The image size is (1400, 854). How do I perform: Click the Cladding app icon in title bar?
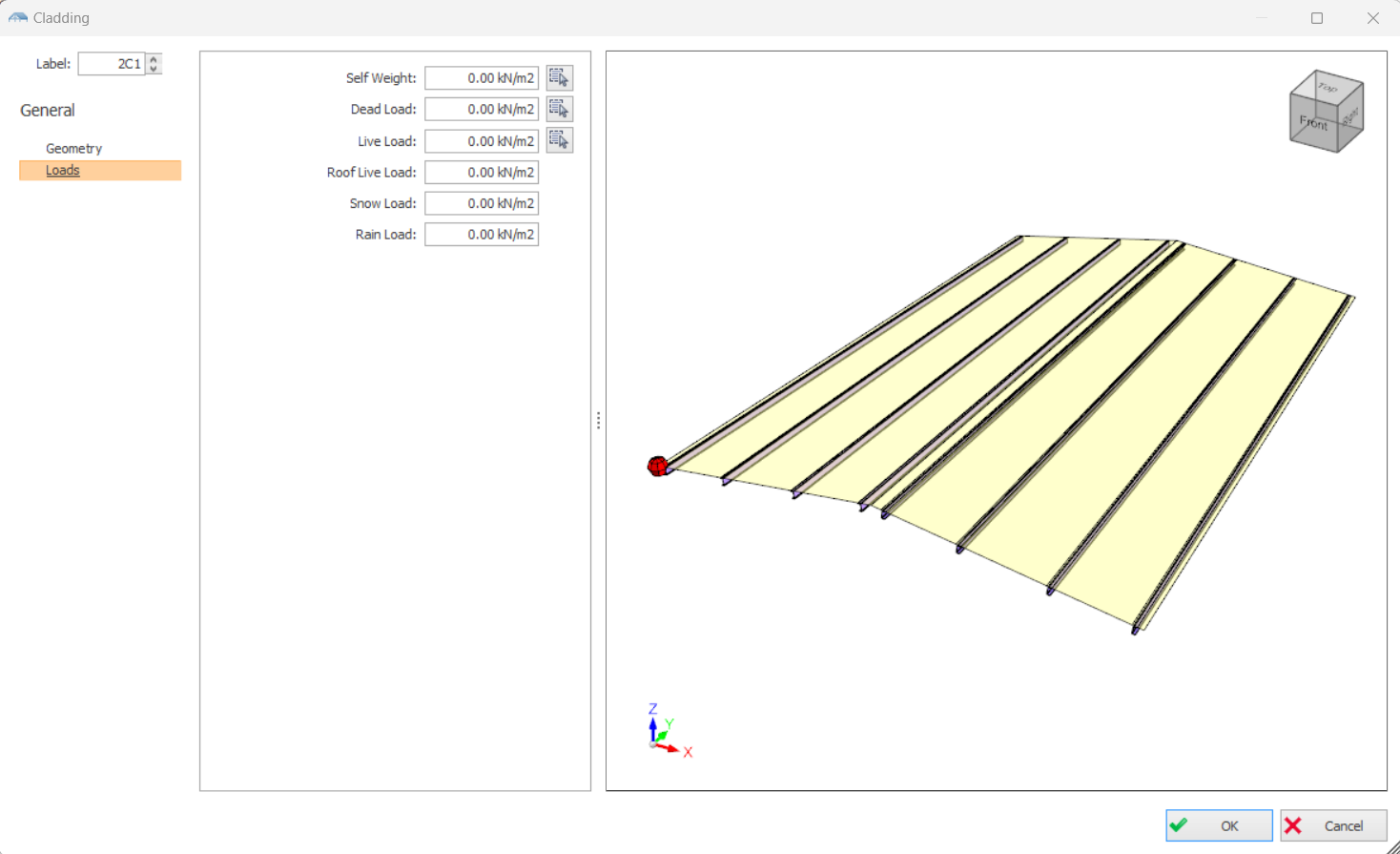tap(17, 18)
